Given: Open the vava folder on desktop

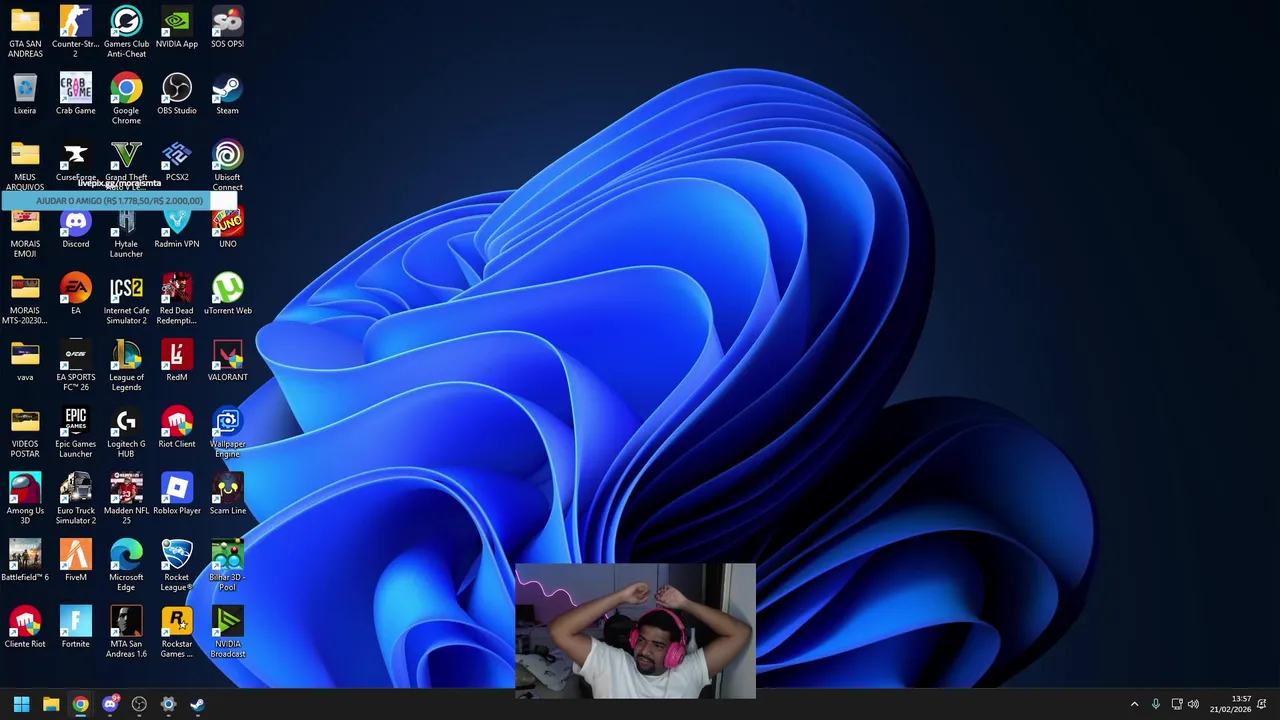Looking at the screenshot, I should pyautogui.click(x=25, y=361).
